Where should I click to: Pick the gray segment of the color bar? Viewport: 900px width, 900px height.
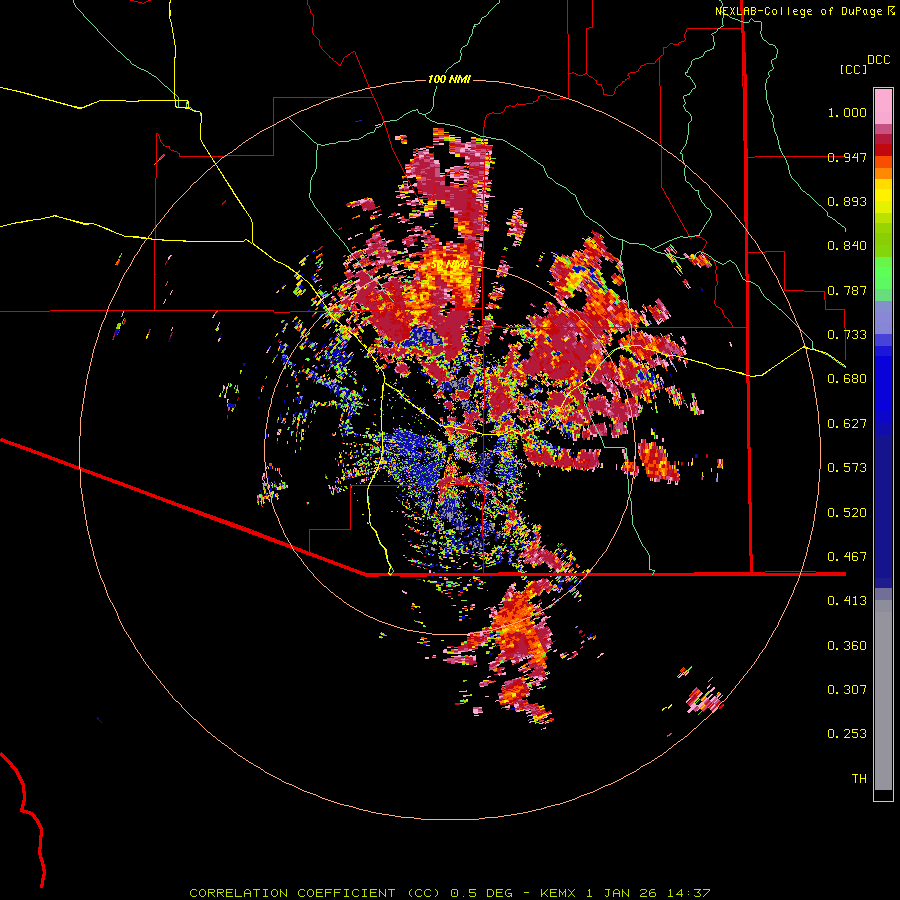point(883,695)
